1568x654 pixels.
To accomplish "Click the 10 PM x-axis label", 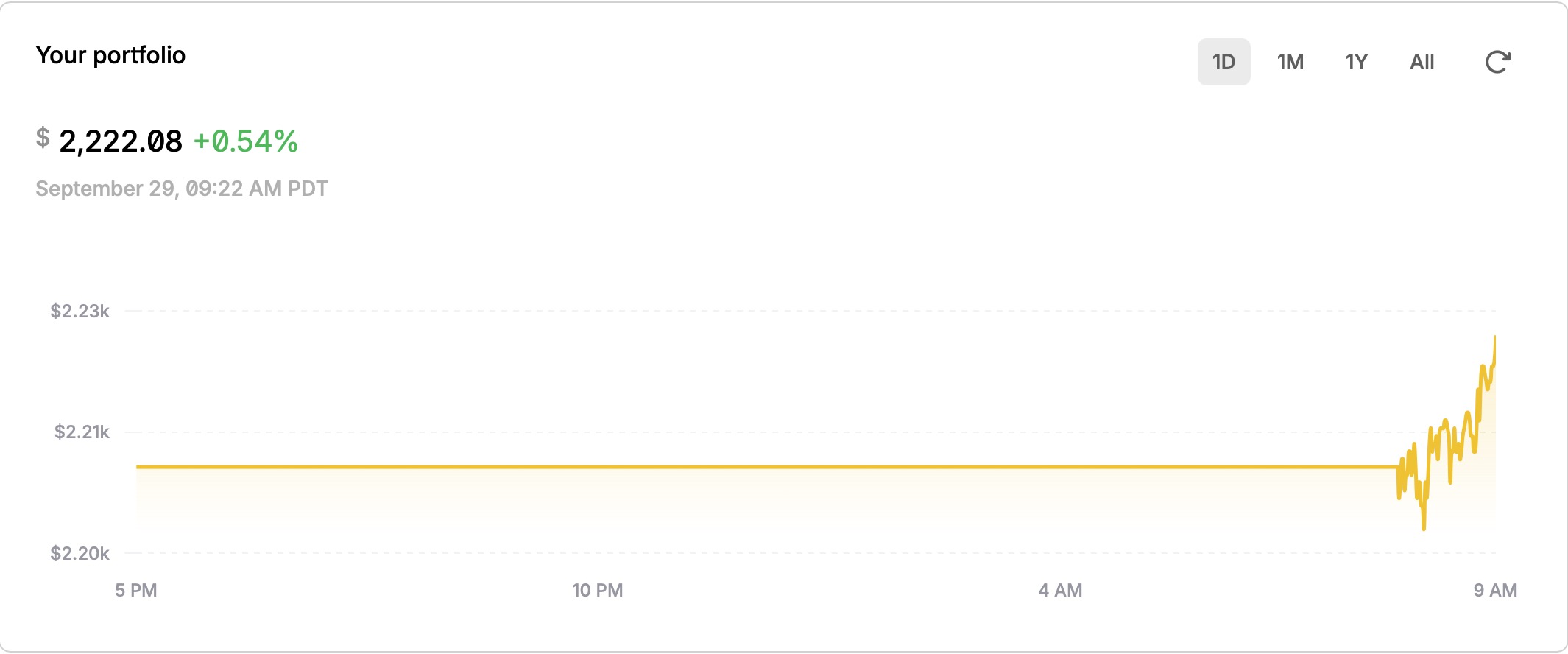I will click(x=598, y=590).
